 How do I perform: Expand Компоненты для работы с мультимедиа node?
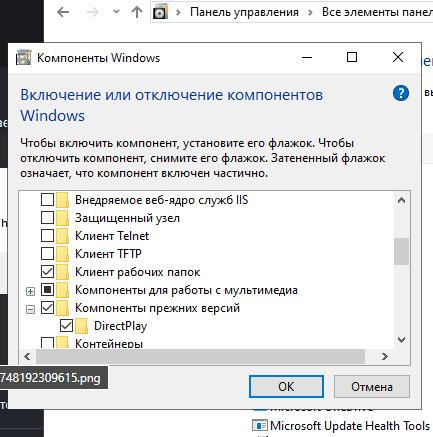pyautogui.click(x=30, y=291)
